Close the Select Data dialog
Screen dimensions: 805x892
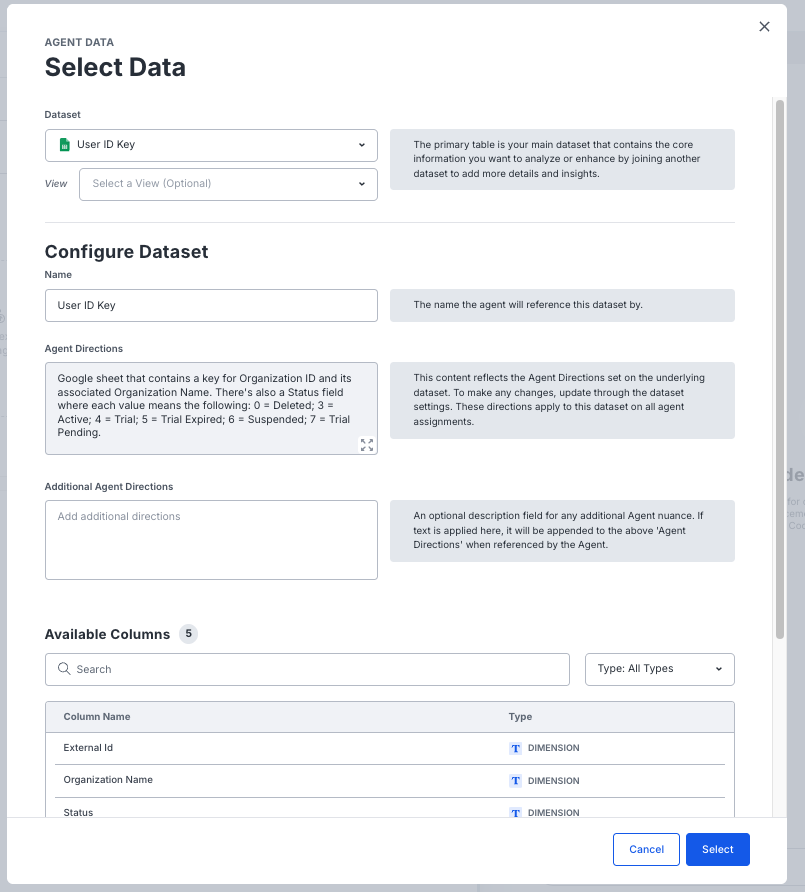(x=764, y=27)
